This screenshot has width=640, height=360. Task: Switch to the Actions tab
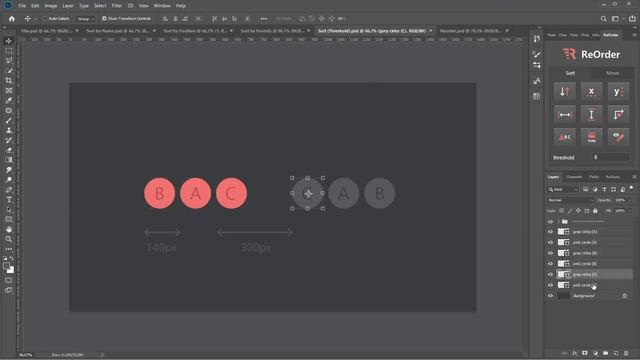point(613,177)
